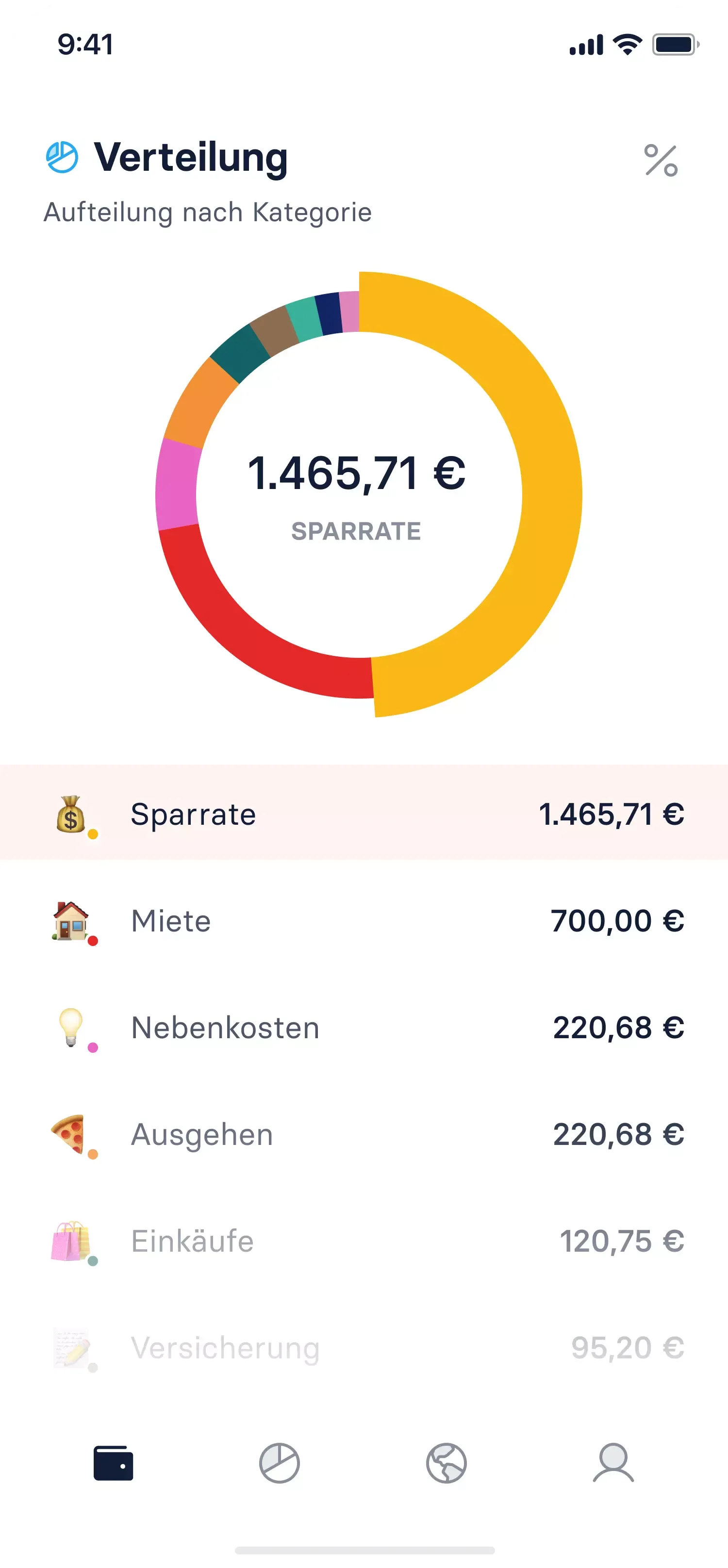Image resolution: width=728 pixels, height=1568 pixels.
Task: Open the wallet tab
Action: 113,1463
